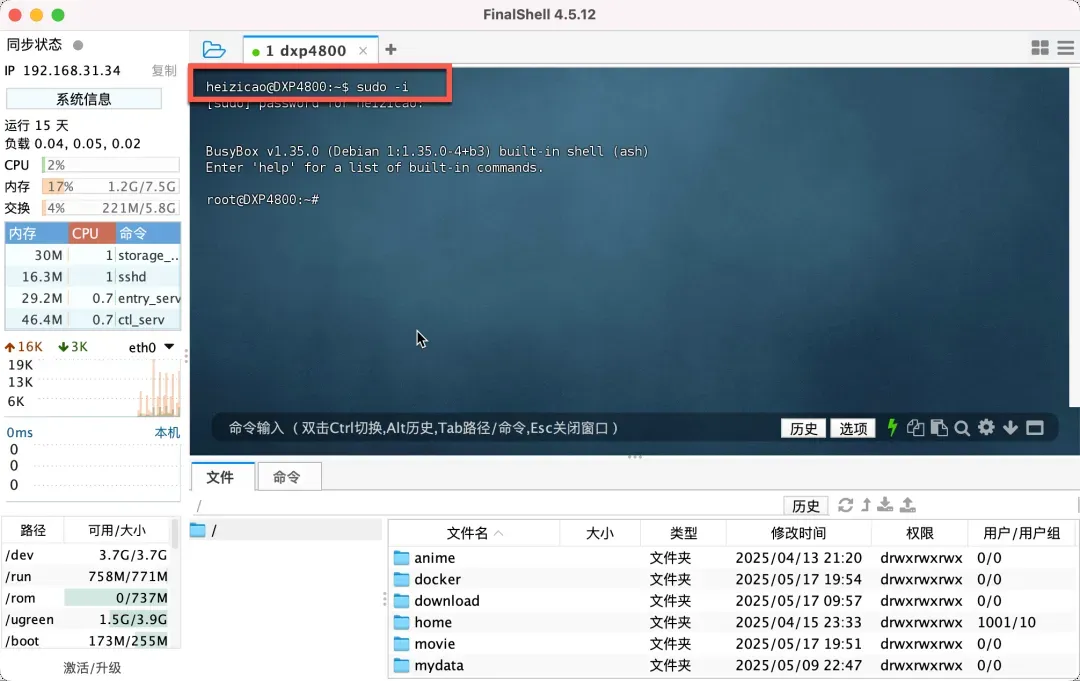Click the upload icon in file toolbar
This screenshot has width=1080, height=681.
[908, 505]
